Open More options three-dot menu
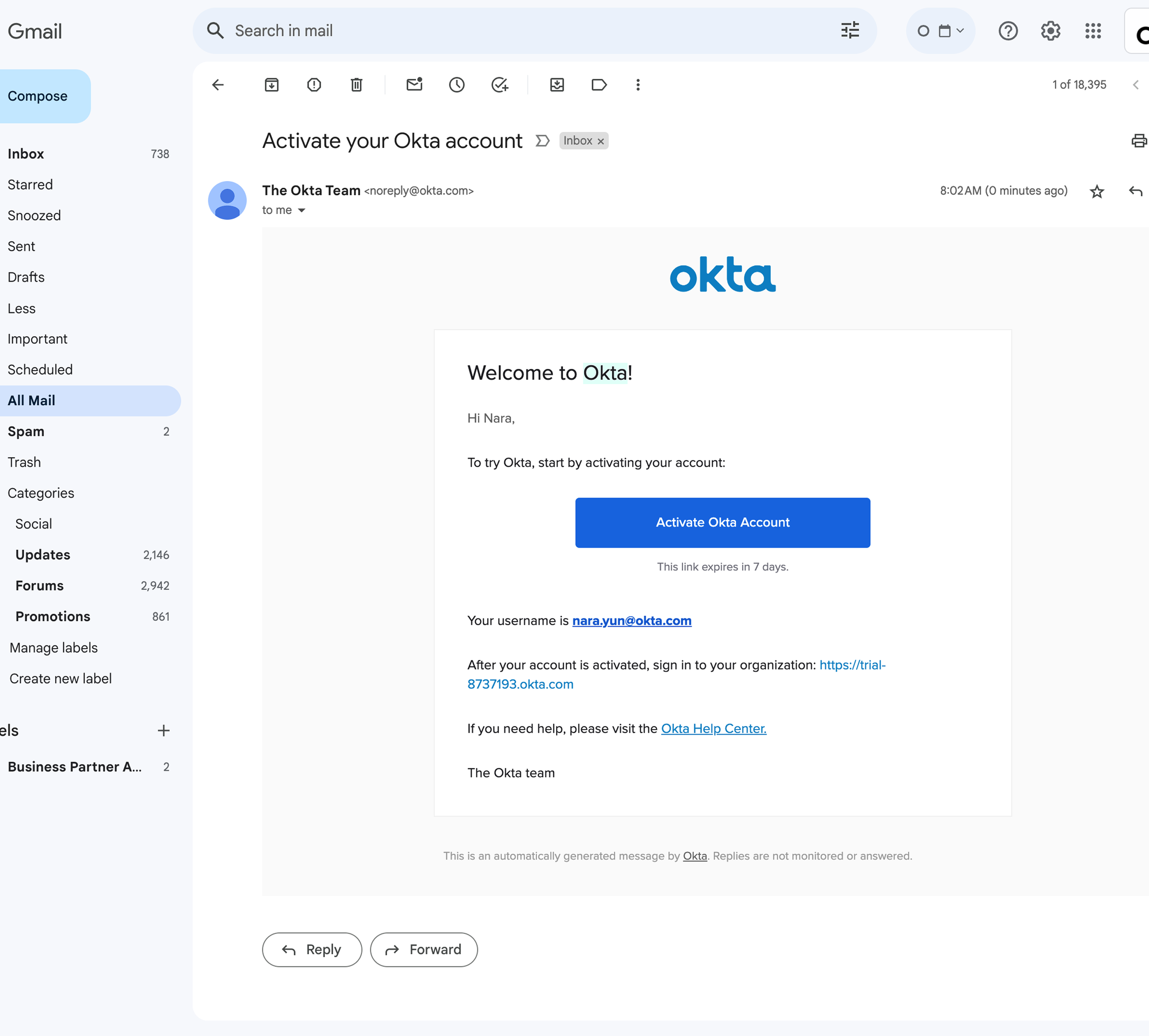The width and height of the screenshot is (1149, 1036). tap(638, 85)
